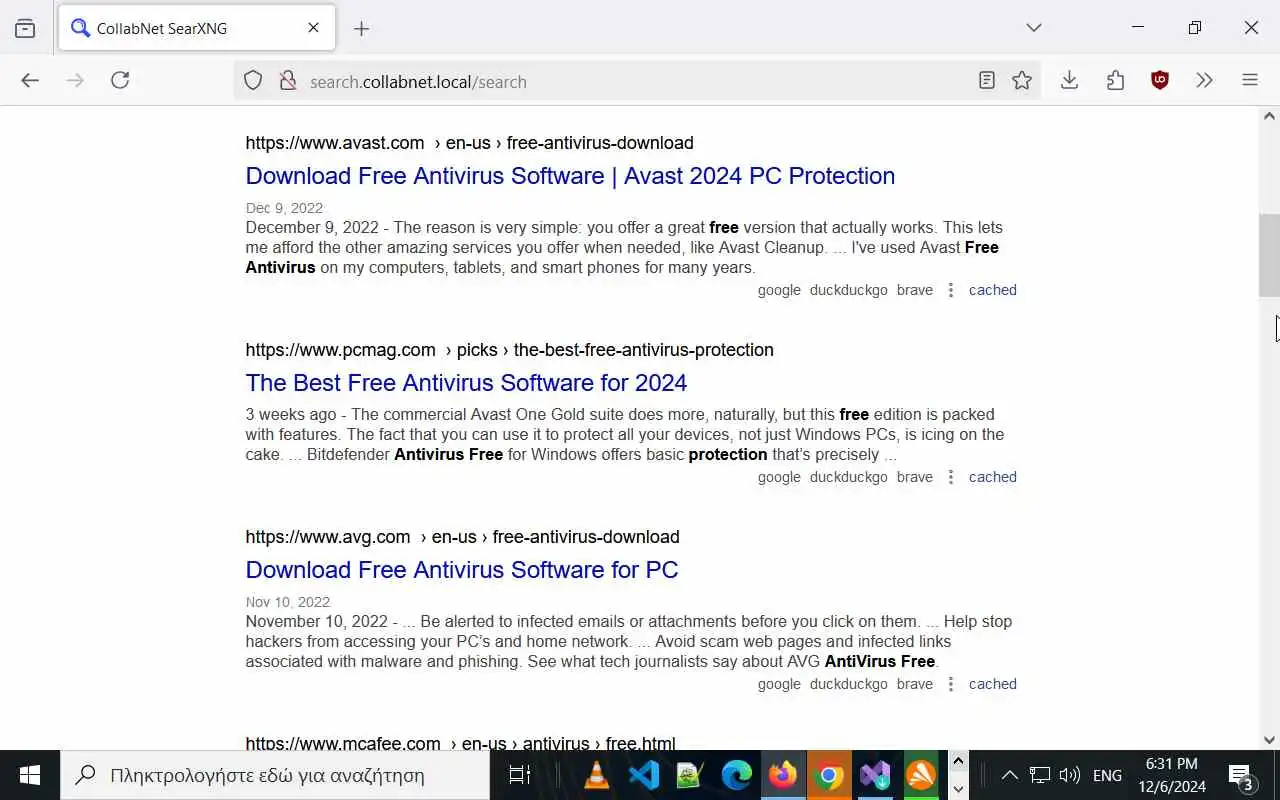
Task: Click duckduckgo engine label on PCMag result
Action: [x=849, y=477]
